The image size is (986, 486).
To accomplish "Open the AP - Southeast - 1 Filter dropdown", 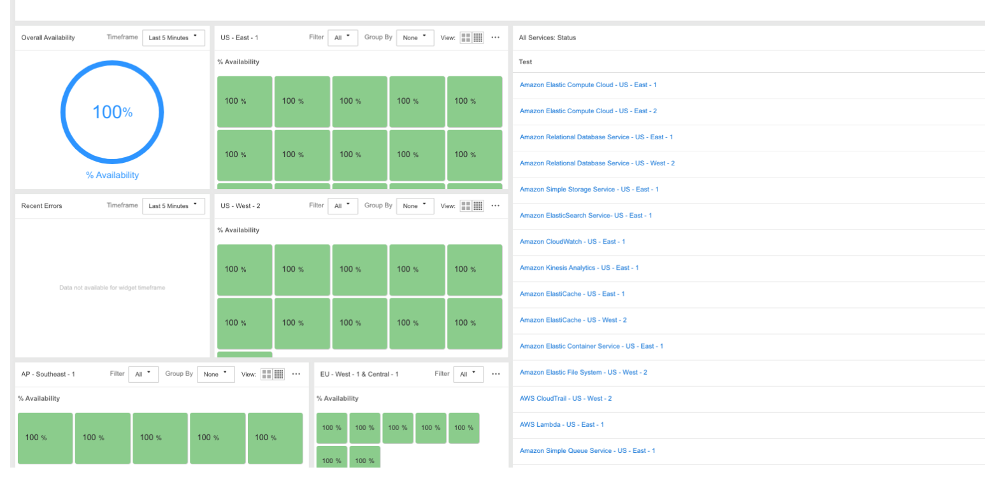I will 143,374.
